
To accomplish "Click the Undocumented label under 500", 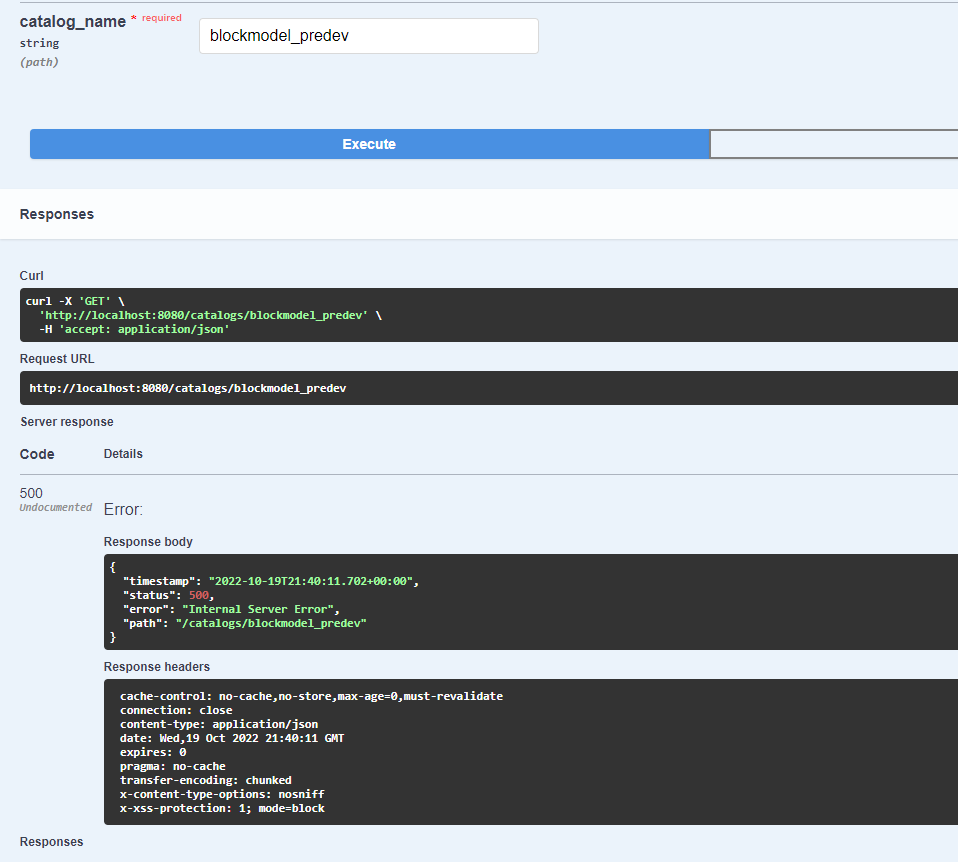I will tap(56, 507).
